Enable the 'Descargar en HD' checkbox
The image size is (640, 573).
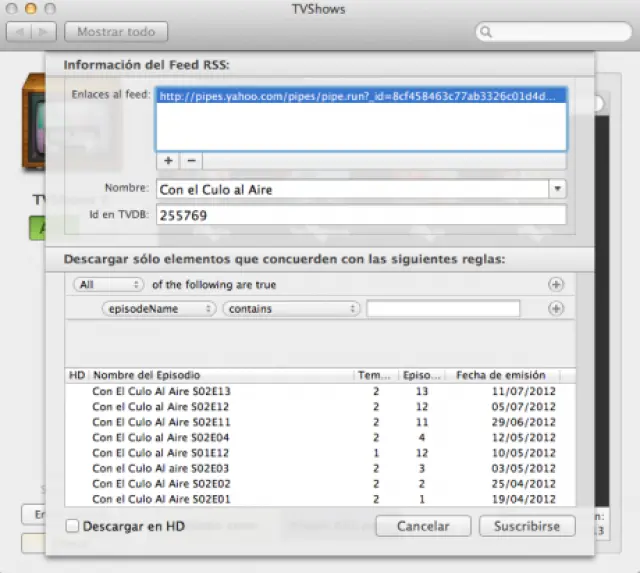(x=72, y=526)
